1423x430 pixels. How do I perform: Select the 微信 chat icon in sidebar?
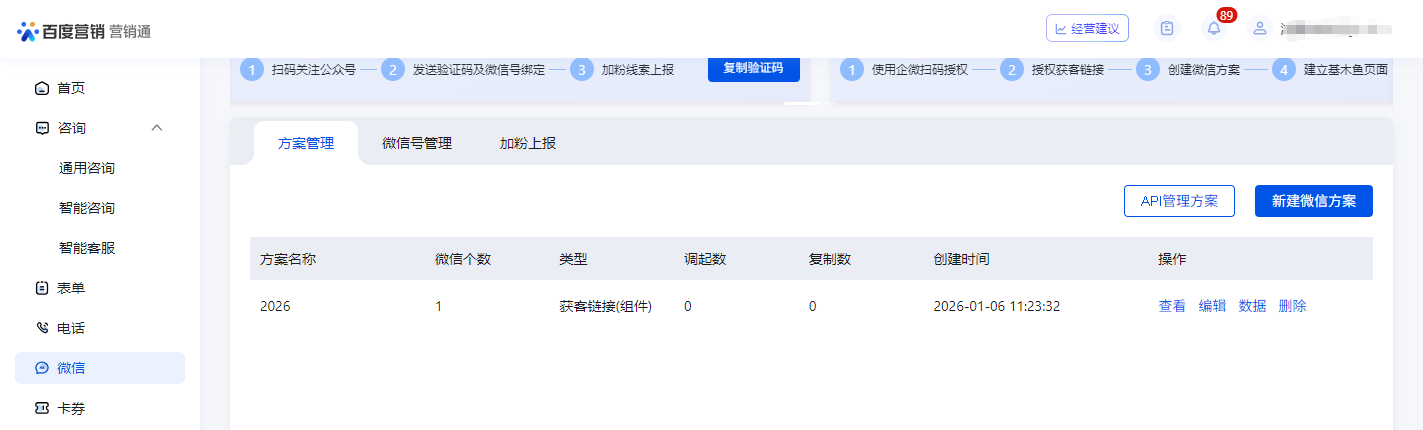pyautogui.click(x=42, y=368)
